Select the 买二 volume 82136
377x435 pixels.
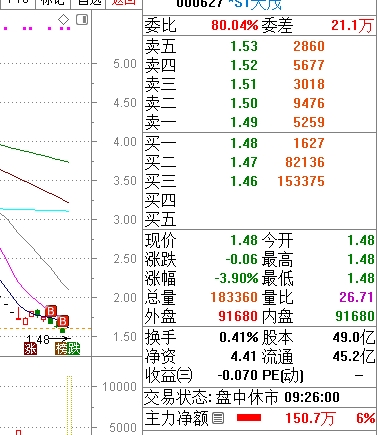pos(305,162)
